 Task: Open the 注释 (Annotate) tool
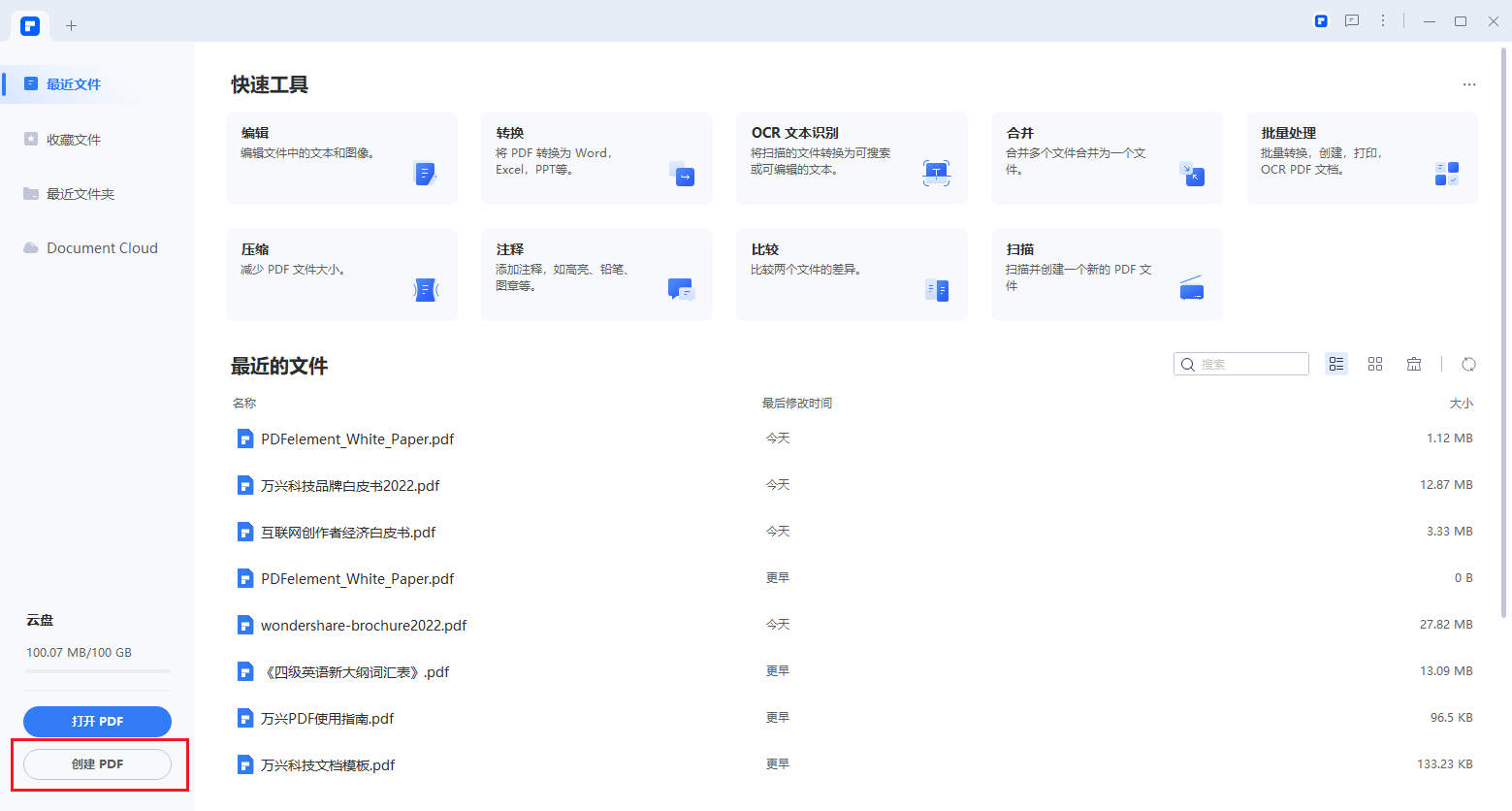click(596, 274)
